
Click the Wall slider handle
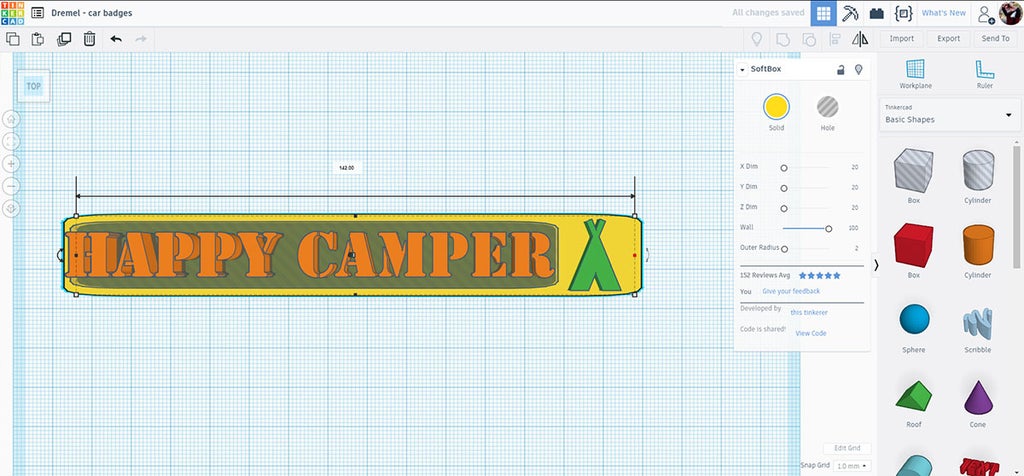[x=828, y=229]
